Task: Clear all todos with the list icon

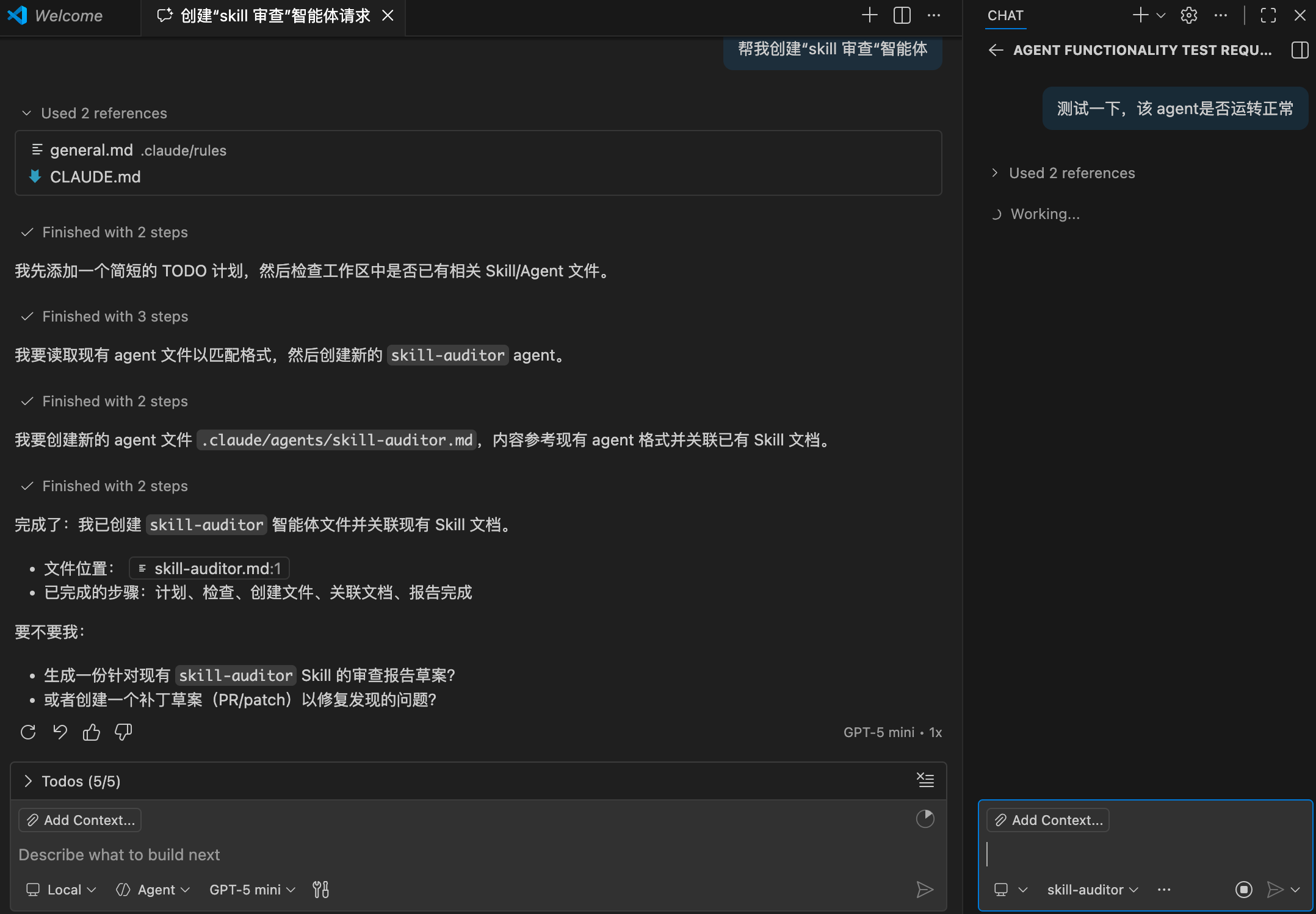Action: pyautogui.click(x=925, y=780)
